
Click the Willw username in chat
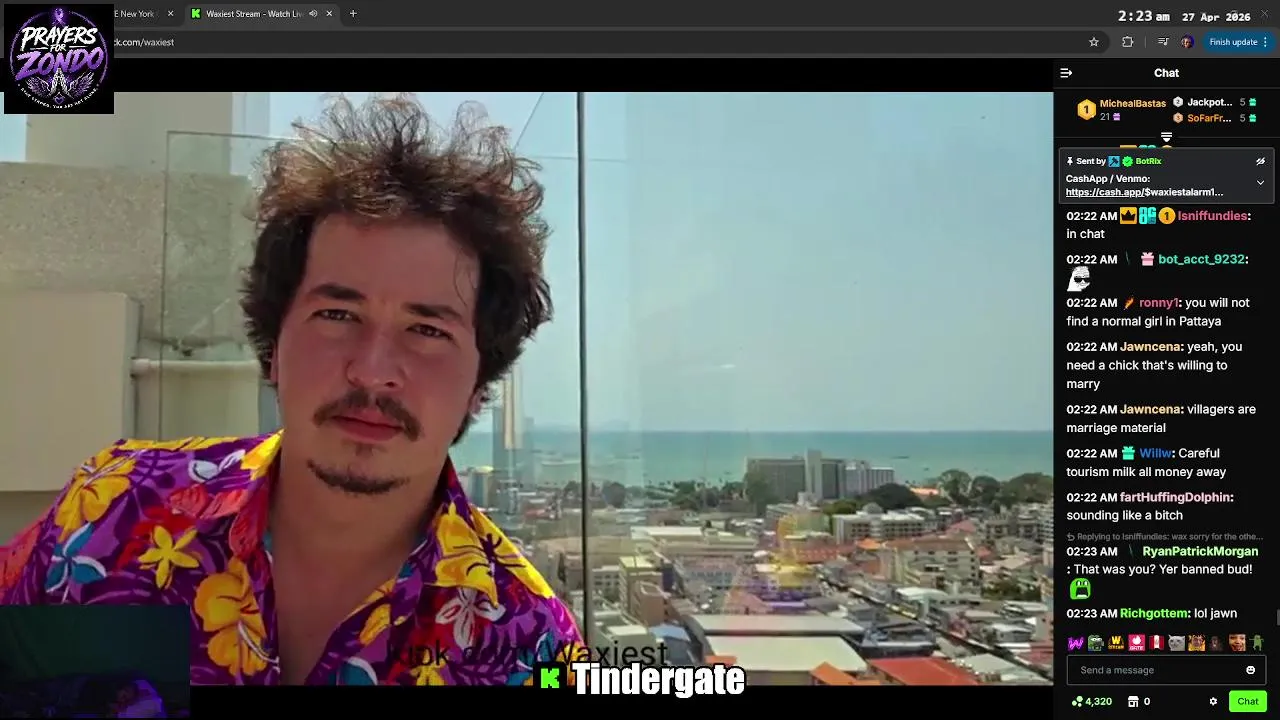click(x=1155, y=453)
